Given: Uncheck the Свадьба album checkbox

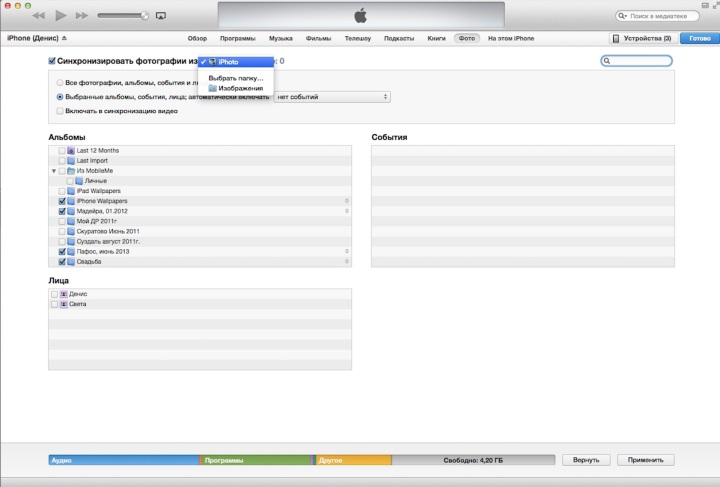Looking at the screenshot, I should point(62,262).
